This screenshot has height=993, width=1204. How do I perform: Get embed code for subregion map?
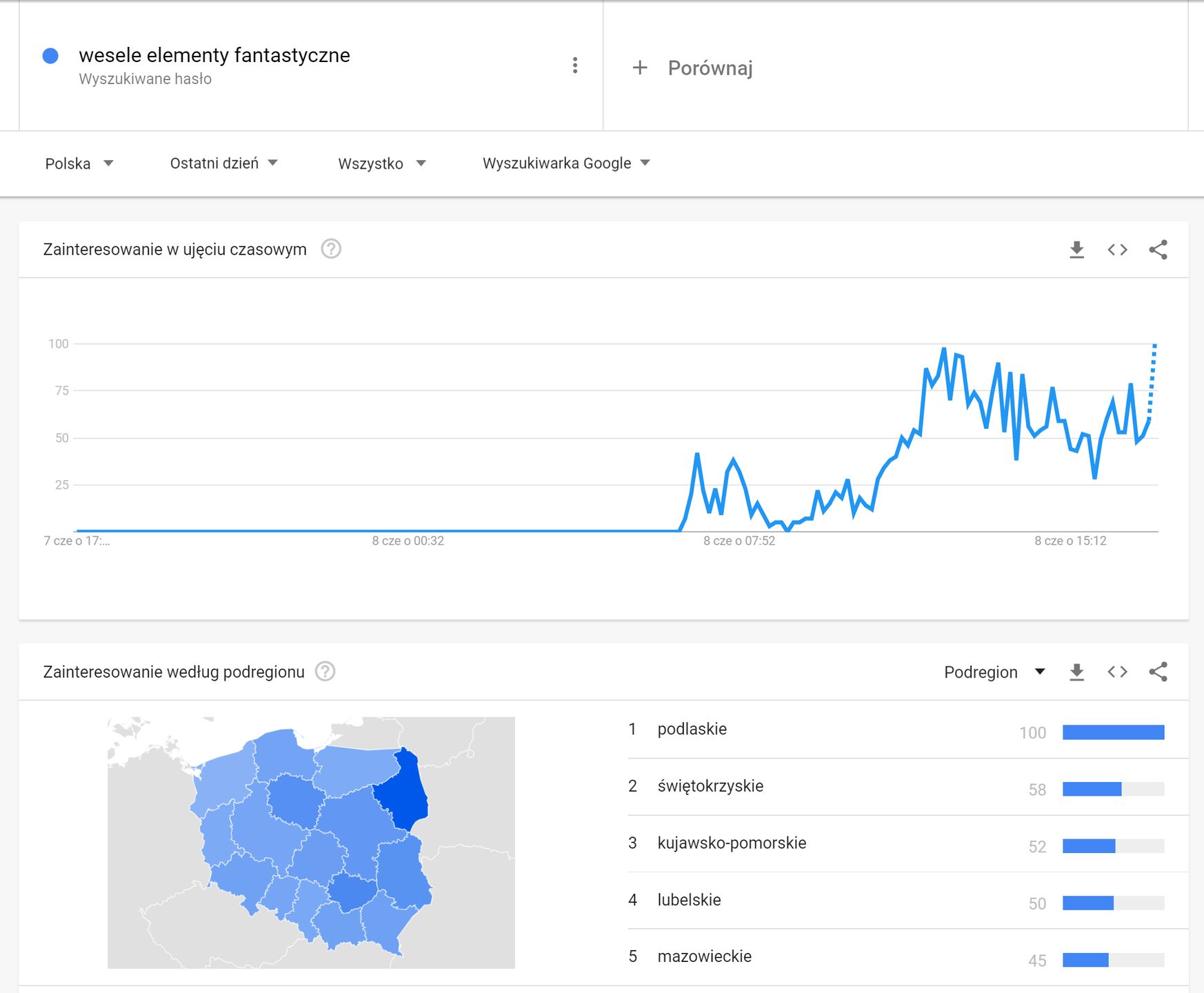pos(1117,672)
